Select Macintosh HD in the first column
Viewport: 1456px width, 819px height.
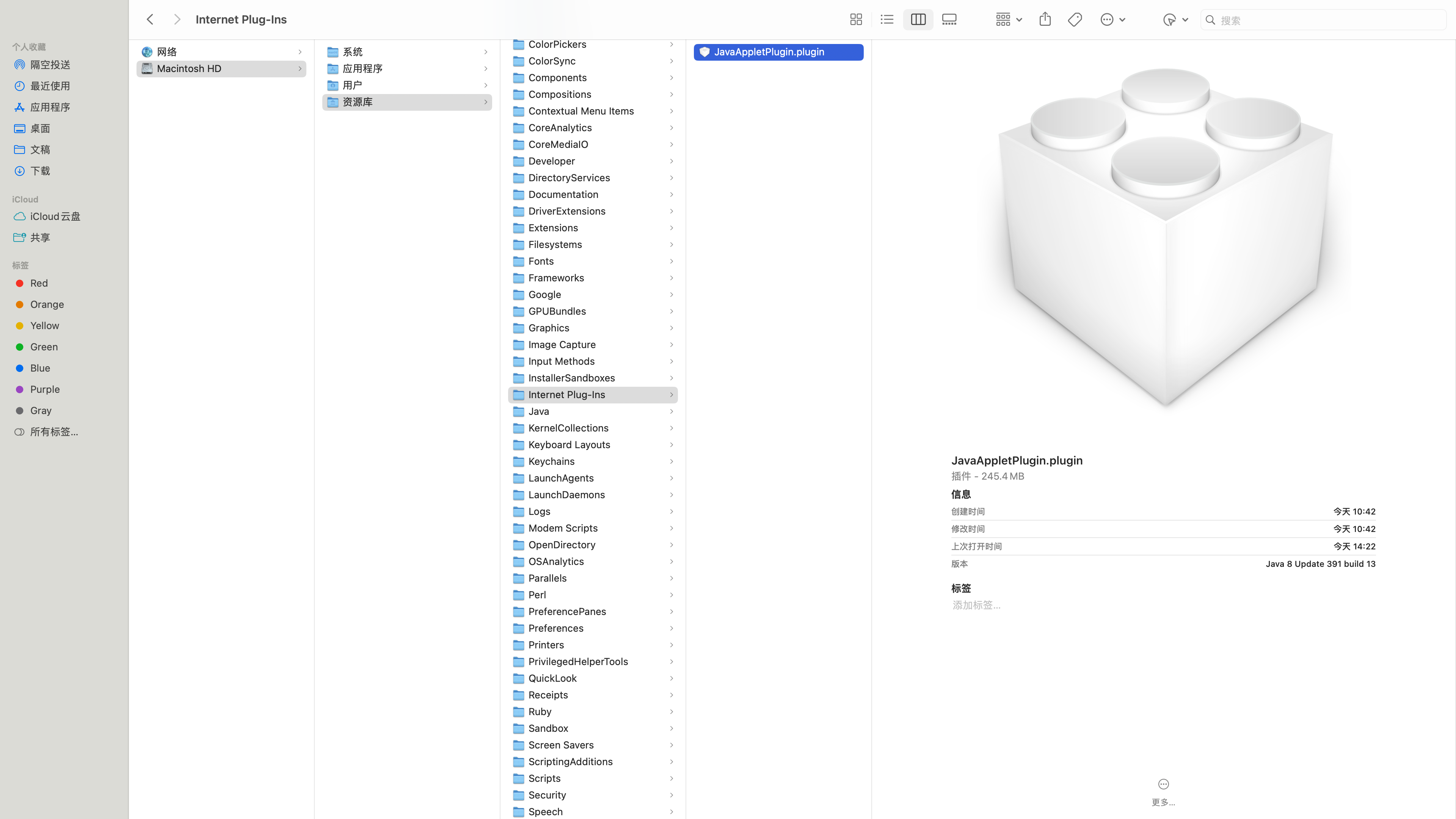point(221,69)
